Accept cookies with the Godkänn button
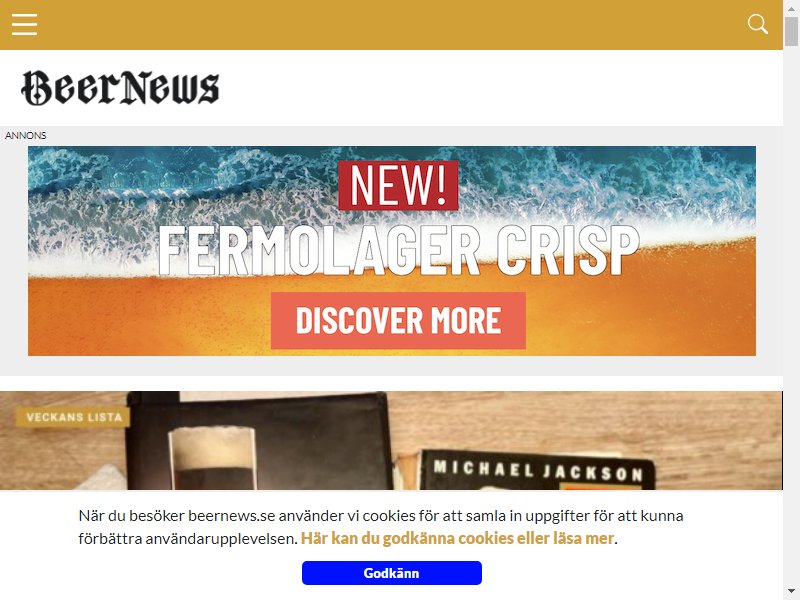Screen dimensions: 800x600 (x=391, y=573)
